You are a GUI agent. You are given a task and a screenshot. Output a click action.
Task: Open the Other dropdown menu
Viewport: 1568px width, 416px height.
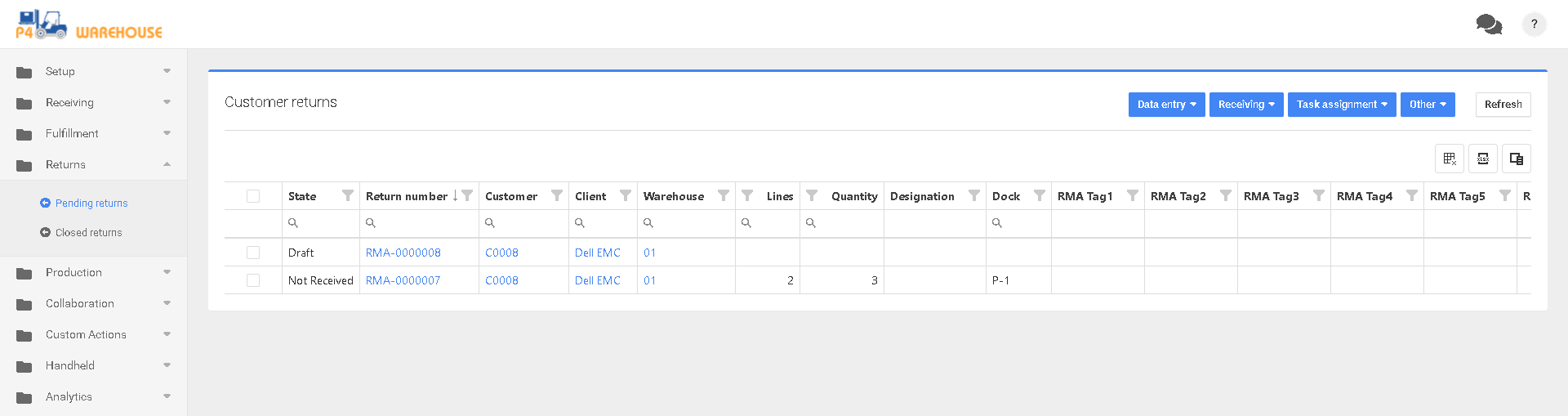pos(1428,105)
